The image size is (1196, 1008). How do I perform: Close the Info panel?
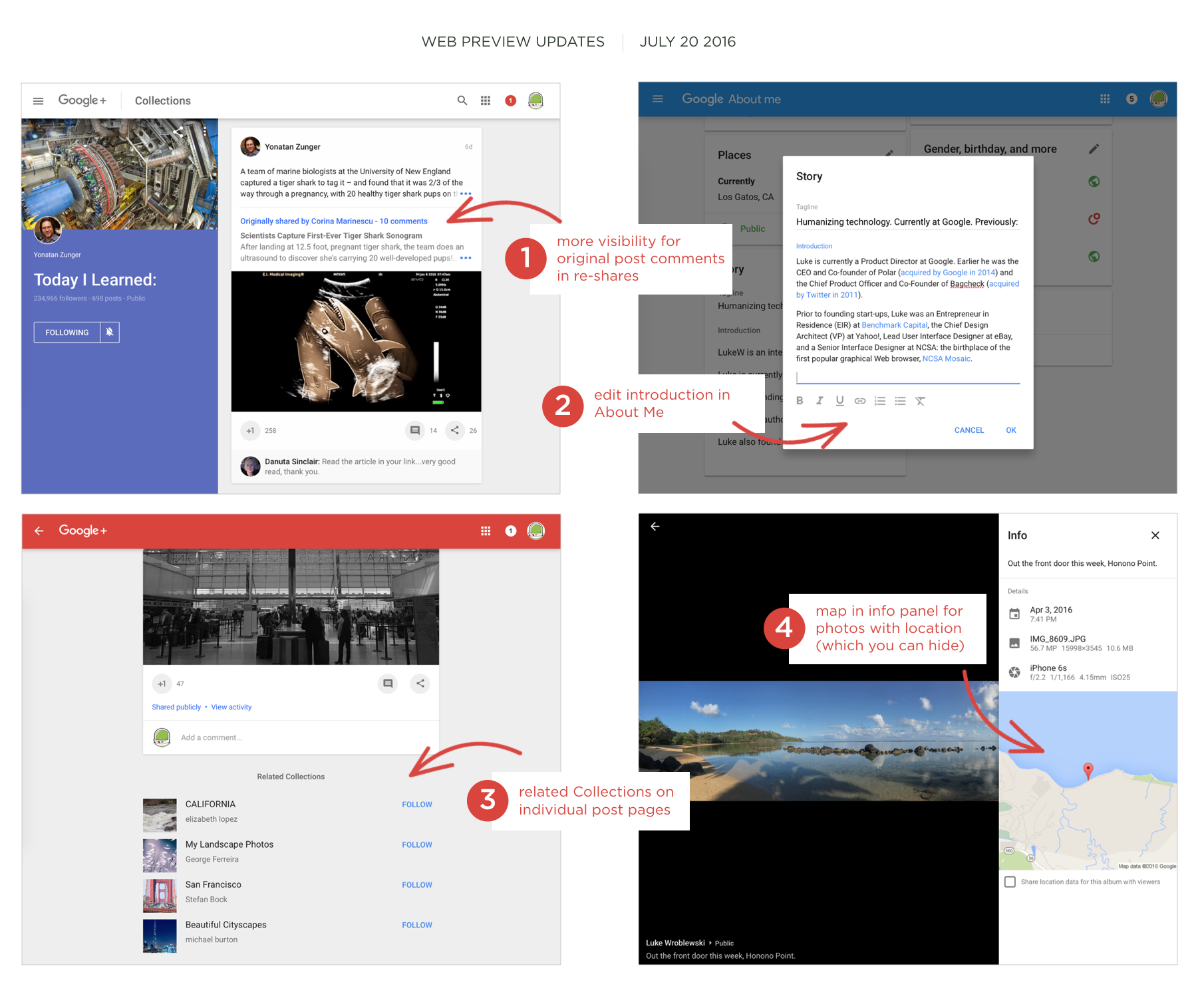click(1155, 535)
